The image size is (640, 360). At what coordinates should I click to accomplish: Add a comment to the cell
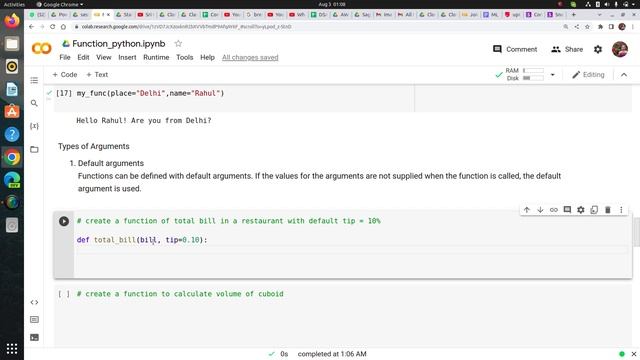click(567, 210)
